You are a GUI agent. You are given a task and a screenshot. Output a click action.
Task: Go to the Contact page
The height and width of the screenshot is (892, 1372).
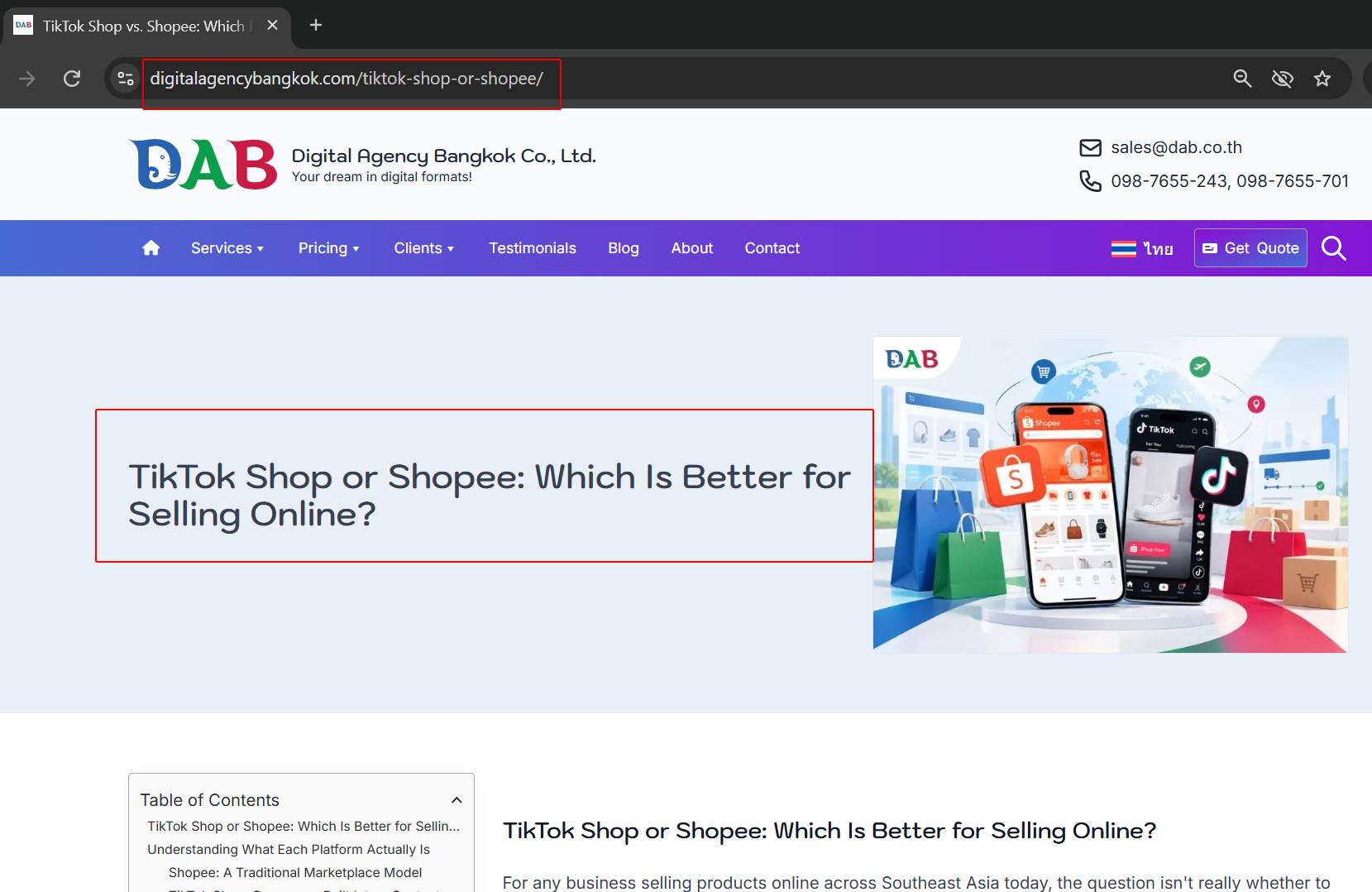[x=772, y=248]
